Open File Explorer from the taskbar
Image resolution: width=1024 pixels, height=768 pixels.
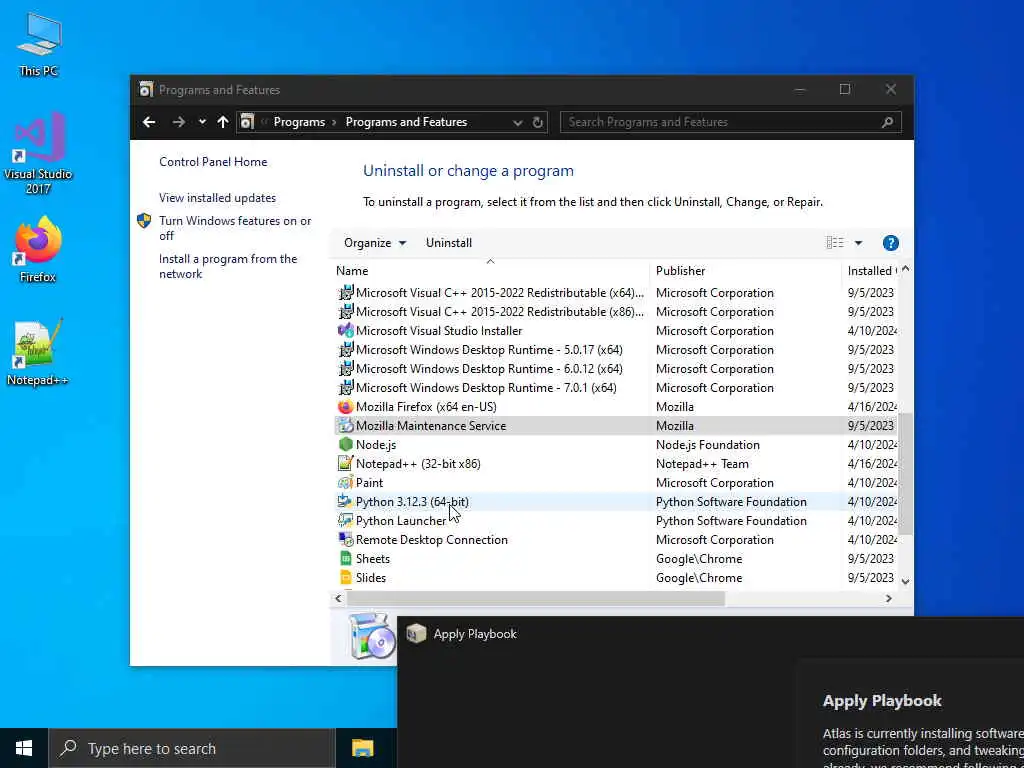coord(362,748)
